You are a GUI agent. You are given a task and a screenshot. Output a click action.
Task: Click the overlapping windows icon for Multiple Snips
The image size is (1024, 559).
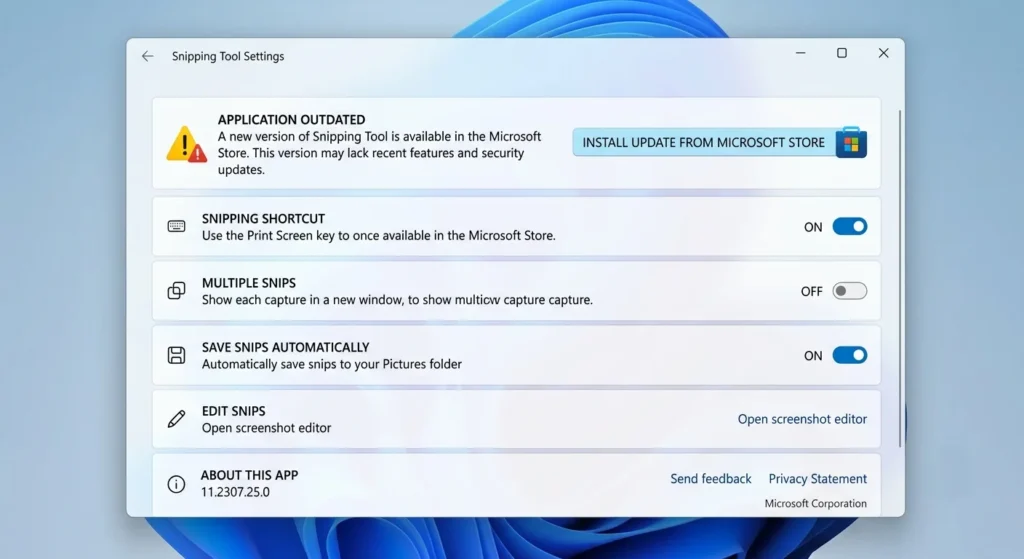pos(176,291)
